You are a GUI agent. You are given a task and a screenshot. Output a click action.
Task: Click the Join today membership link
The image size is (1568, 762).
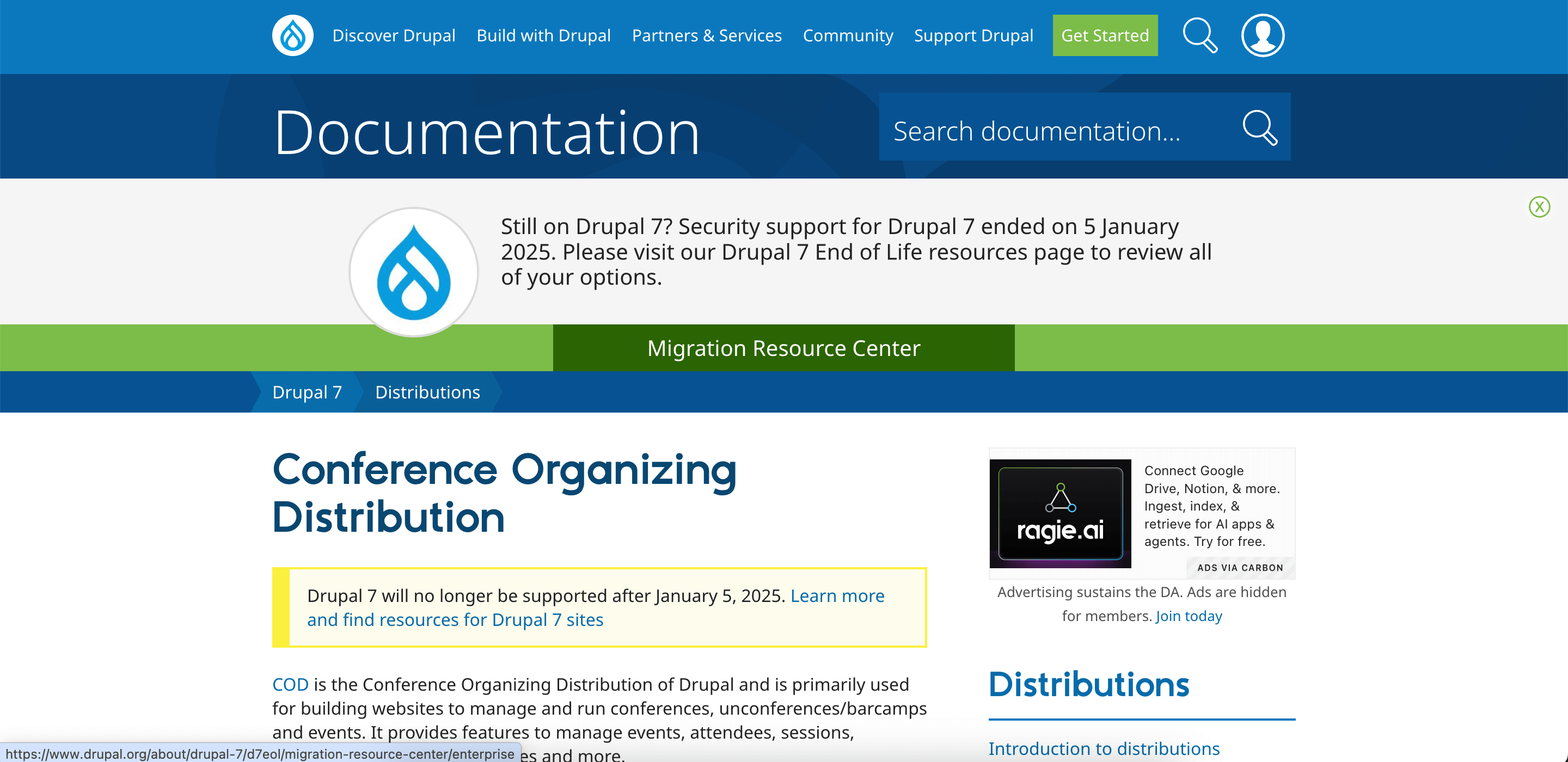coord(1187,616)
